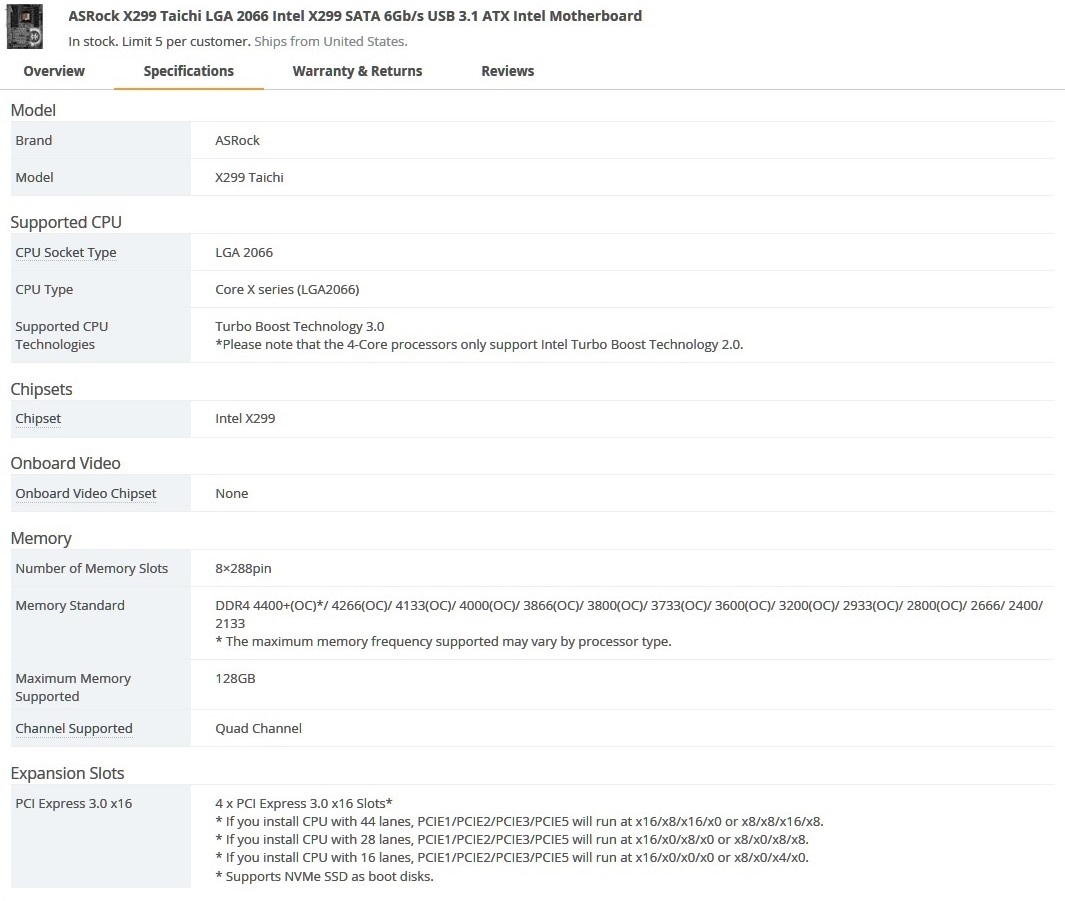1065x901 pixels.
Task: Select the Quad Channel value
Action: coord(258,729)
